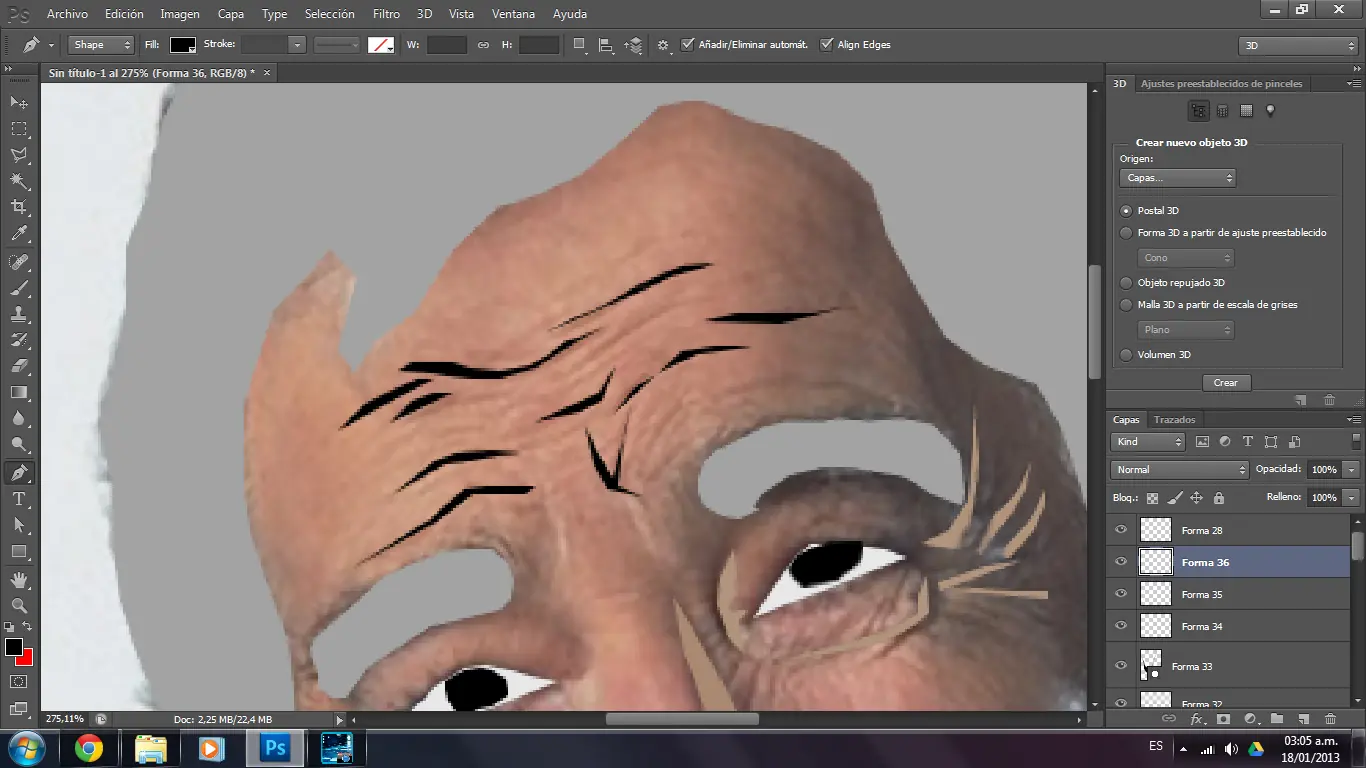Select the Crop tool
The image size is (1366, 768).
[19, 207]
